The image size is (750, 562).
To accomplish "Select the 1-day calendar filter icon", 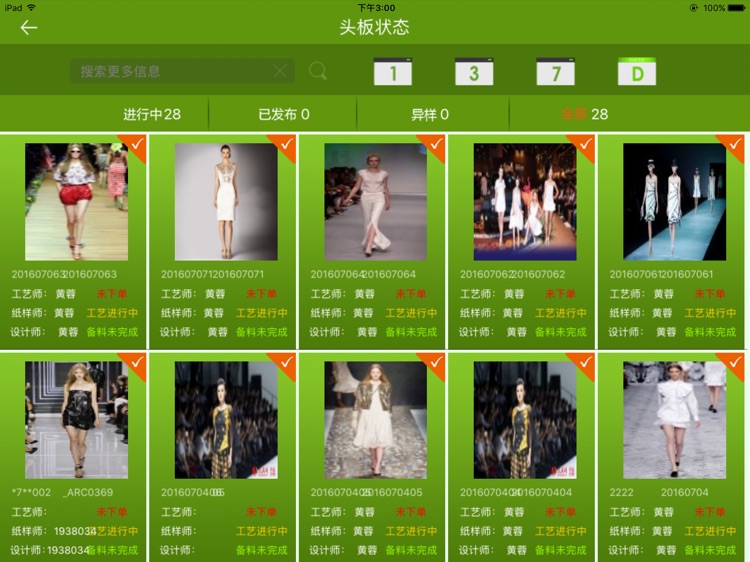I will click(x=393, y=72).
